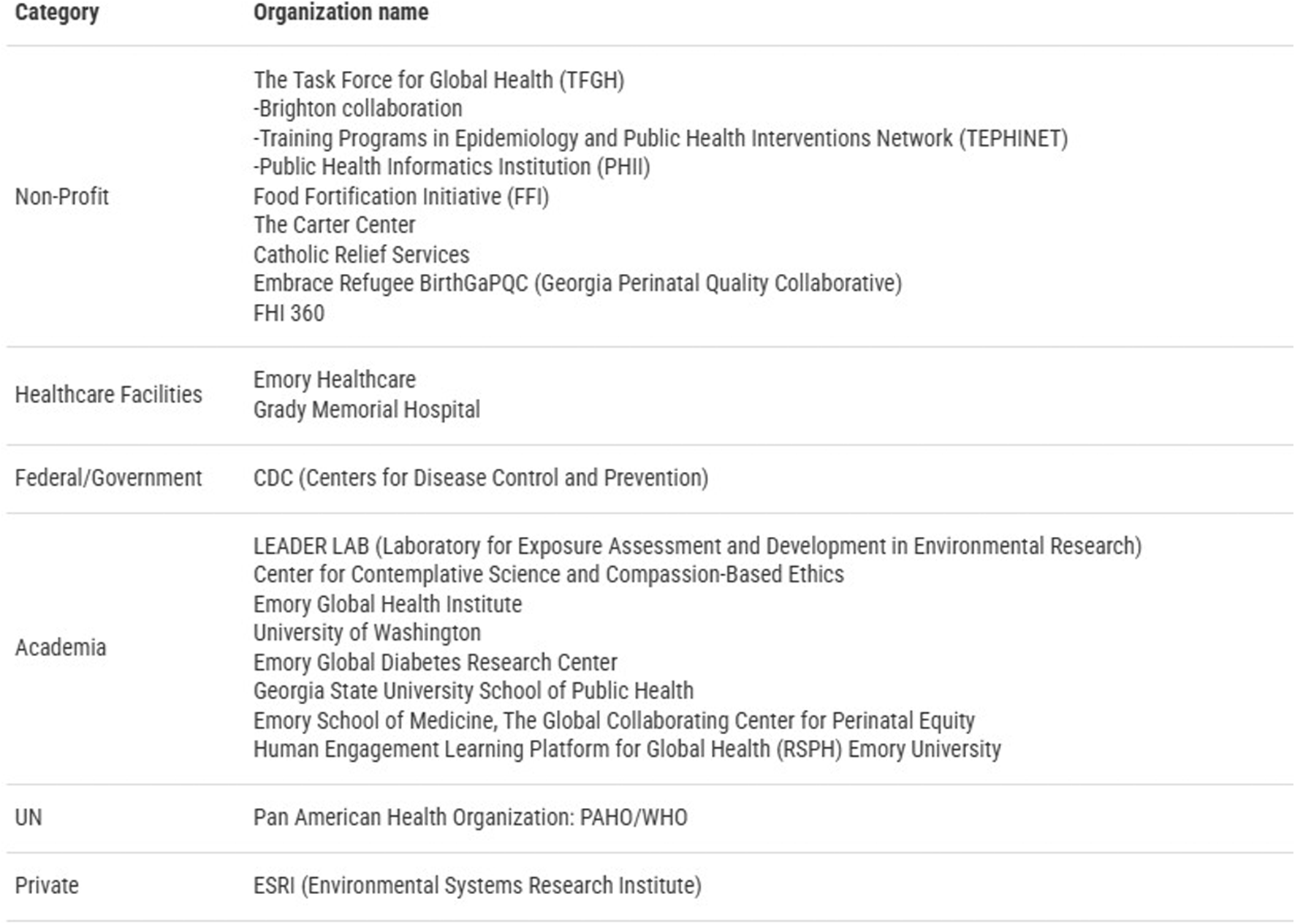
Task: Click Food Fortification Initiative (FFI)
Action: point(400,196)
